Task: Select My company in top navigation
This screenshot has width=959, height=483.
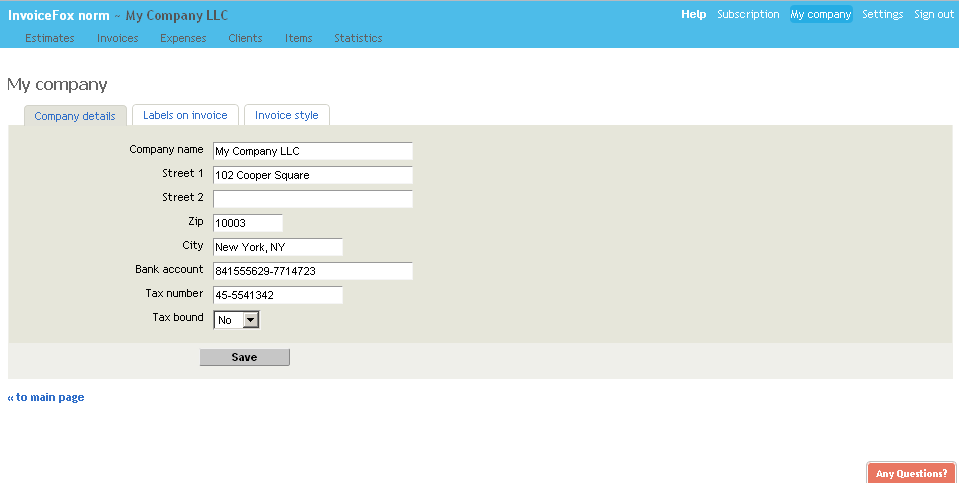Action: tap(821, 14)
